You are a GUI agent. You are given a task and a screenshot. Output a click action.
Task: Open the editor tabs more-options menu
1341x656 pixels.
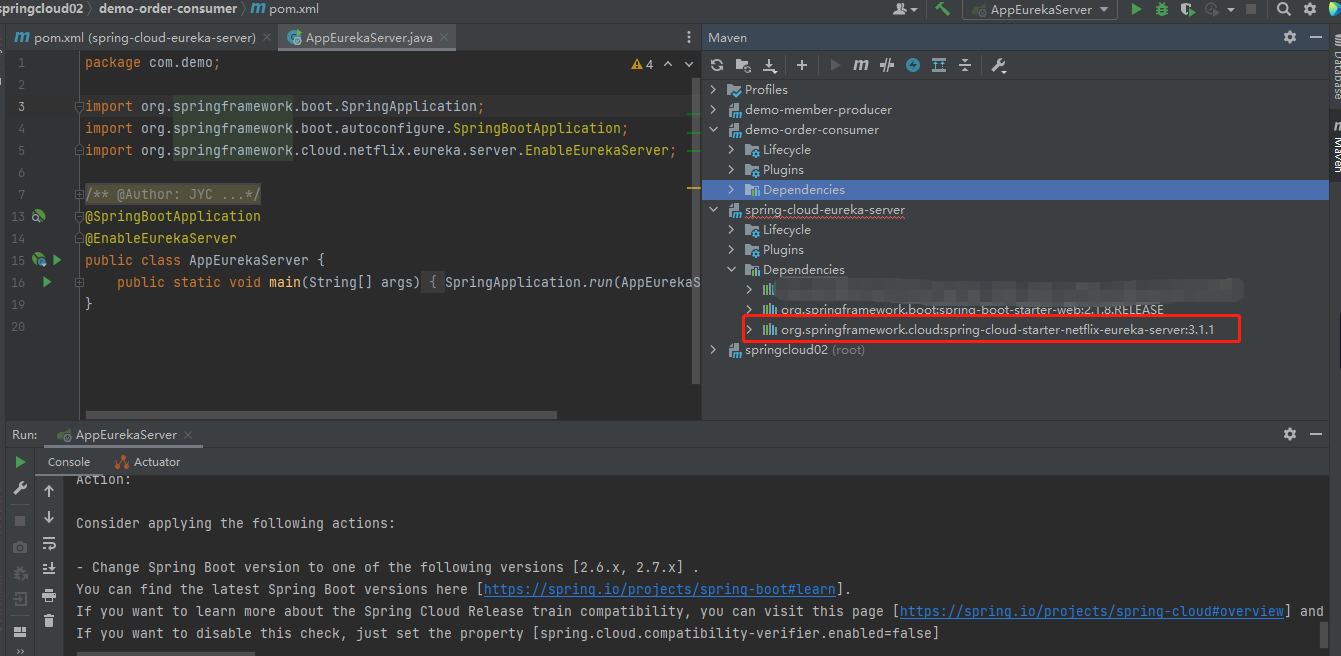point(689,37)
